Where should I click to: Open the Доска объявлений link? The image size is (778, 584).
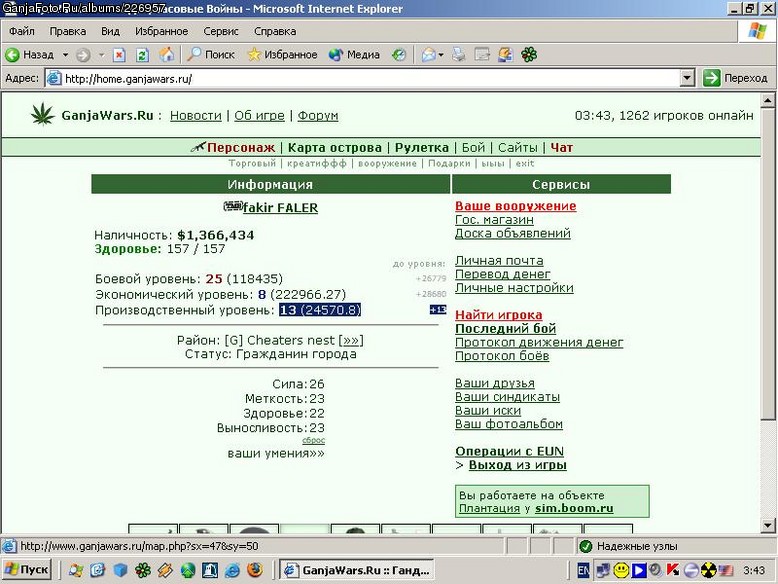pos(513,233)
